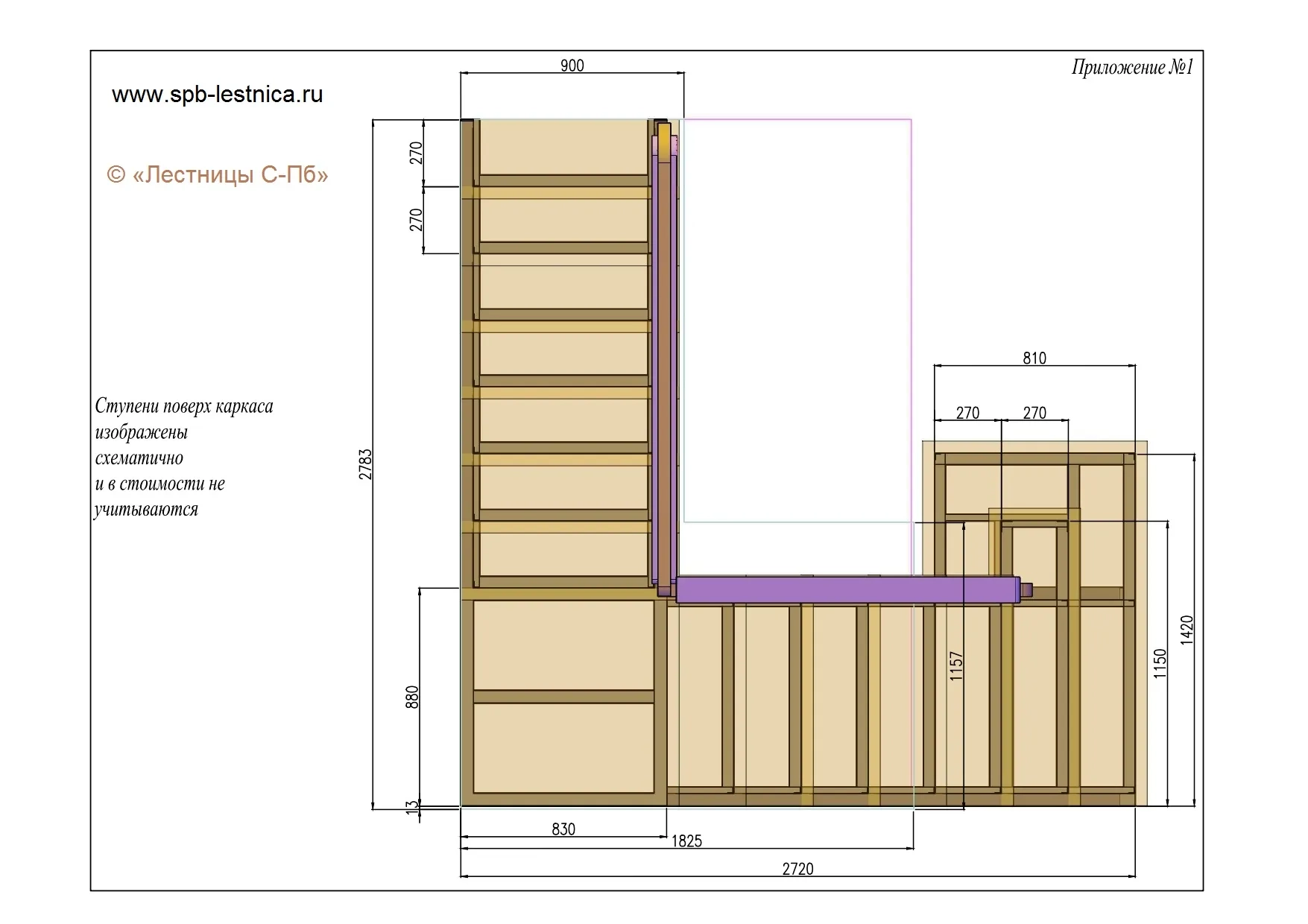Click the 1825 bottom dimension
1308x924 pixels.
click(x=686, y=841)
